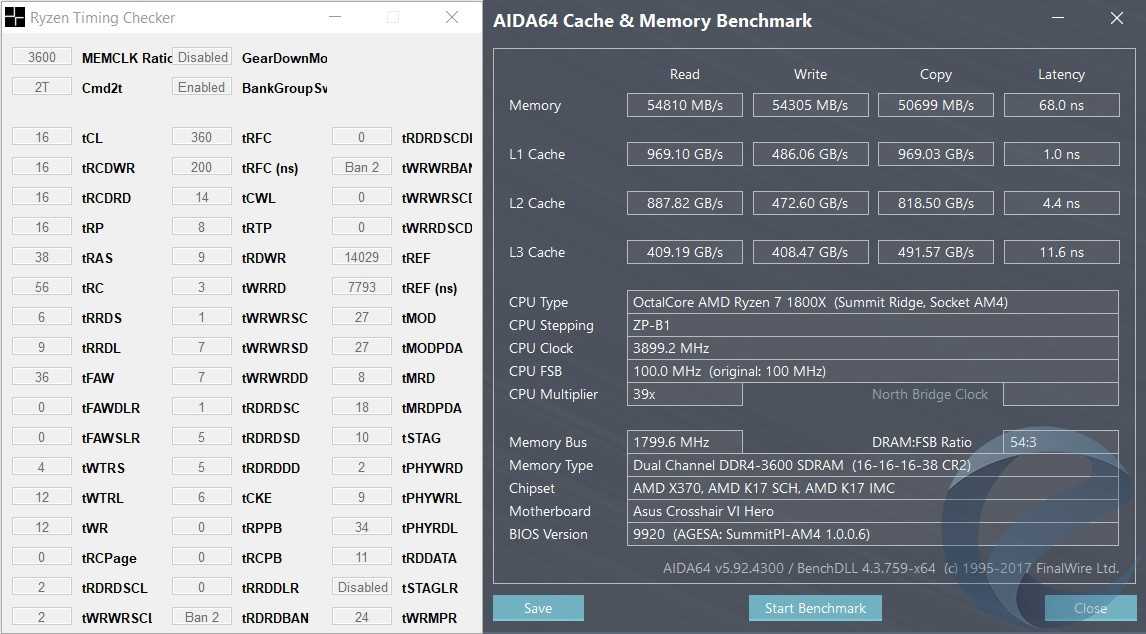This screenshot has height=634, width=1146.
Task: Minimize the AIDA64 benchmark window
Action: pos(1060,18)
